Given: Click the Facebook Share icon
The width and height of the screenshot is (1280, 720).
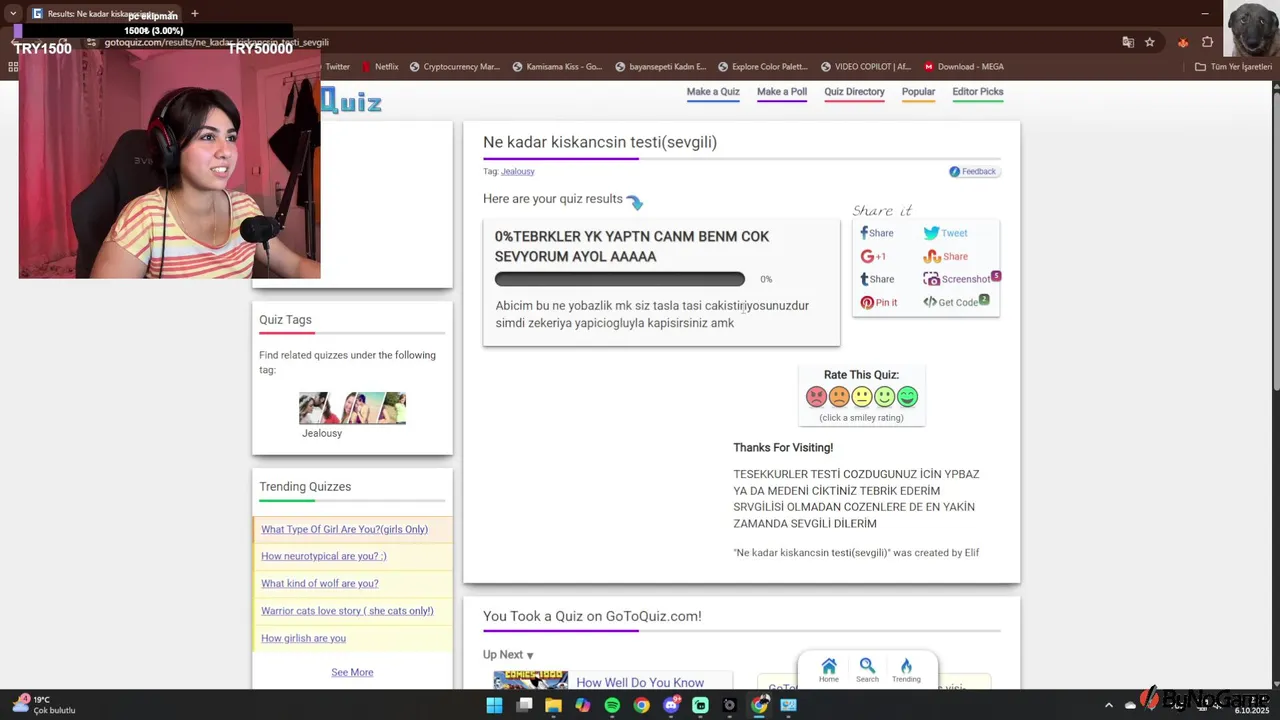Looking at the screenshot, I should tap(865, 233).
